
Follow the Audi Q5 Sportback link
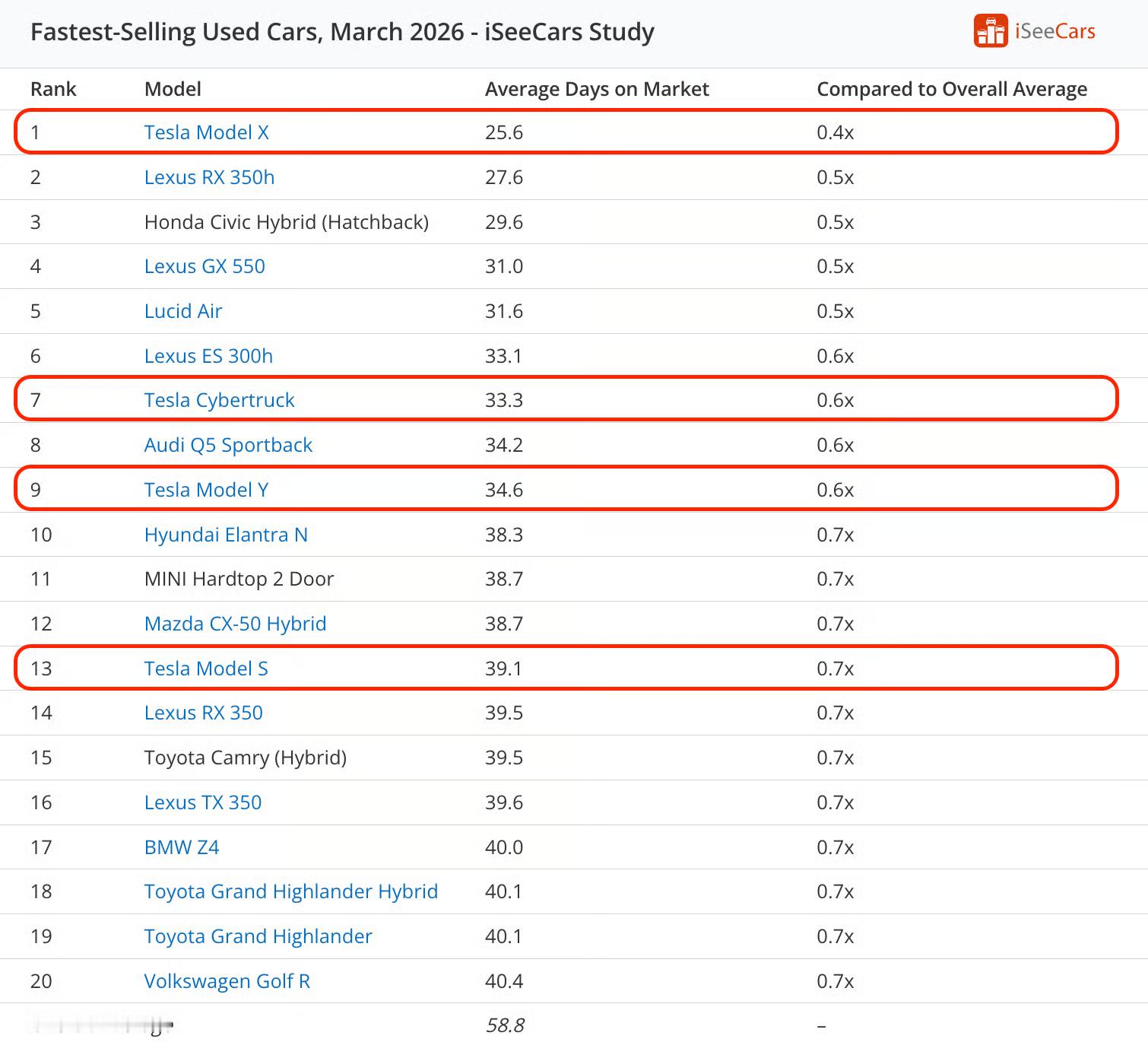tap(228, 445)
